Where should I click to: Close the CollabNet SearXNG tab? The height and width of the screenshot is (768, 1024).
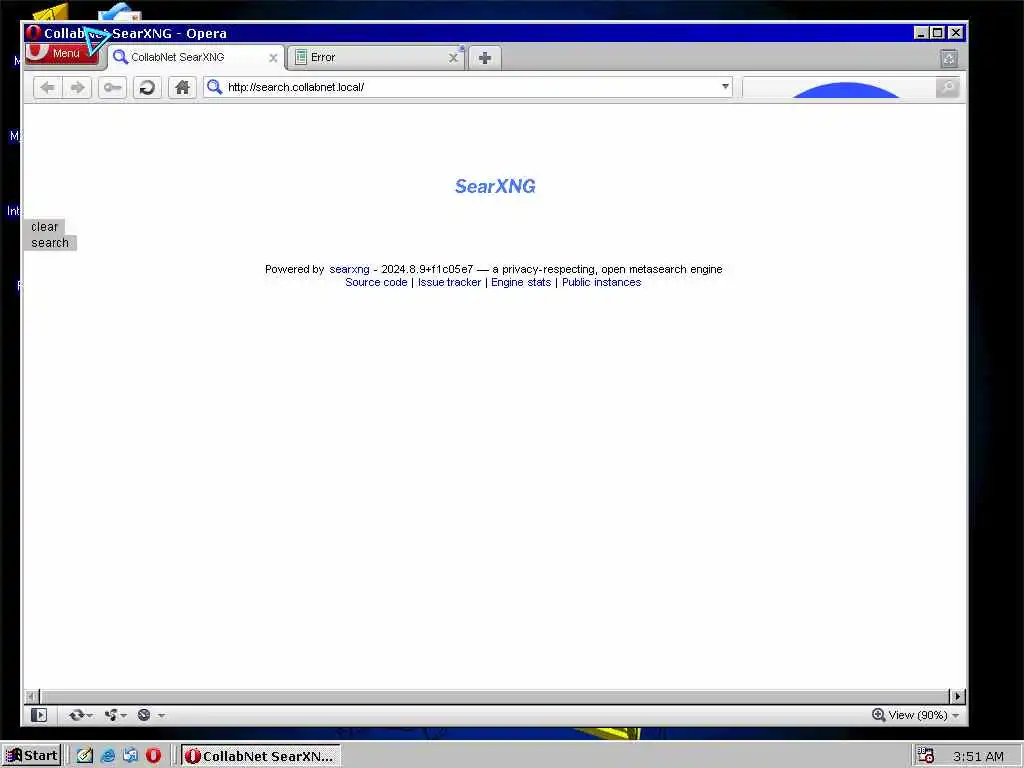273,58
